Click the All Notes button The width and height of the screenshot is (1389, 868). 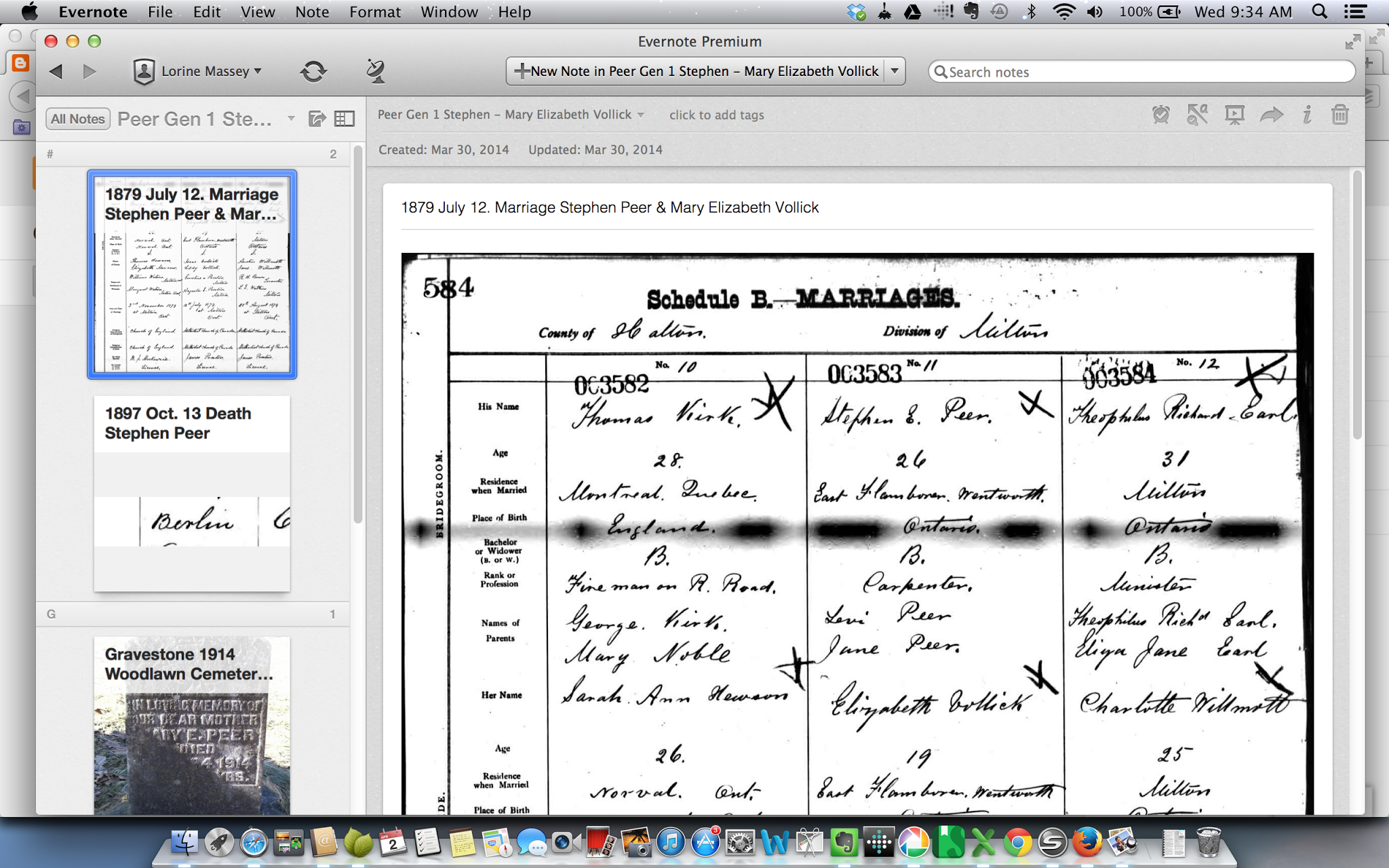[78, 119]
